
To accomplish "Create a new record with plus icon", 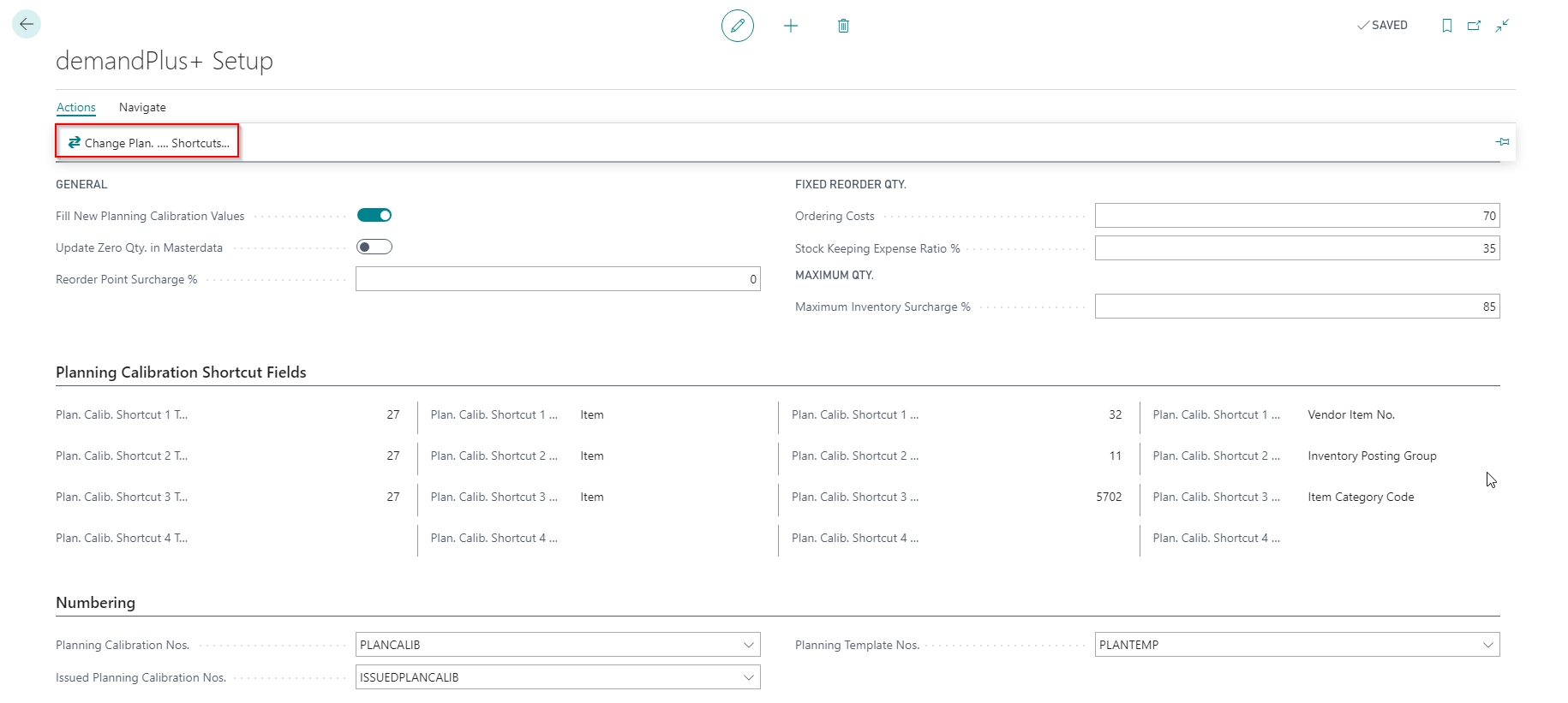I will click(791, 26).
